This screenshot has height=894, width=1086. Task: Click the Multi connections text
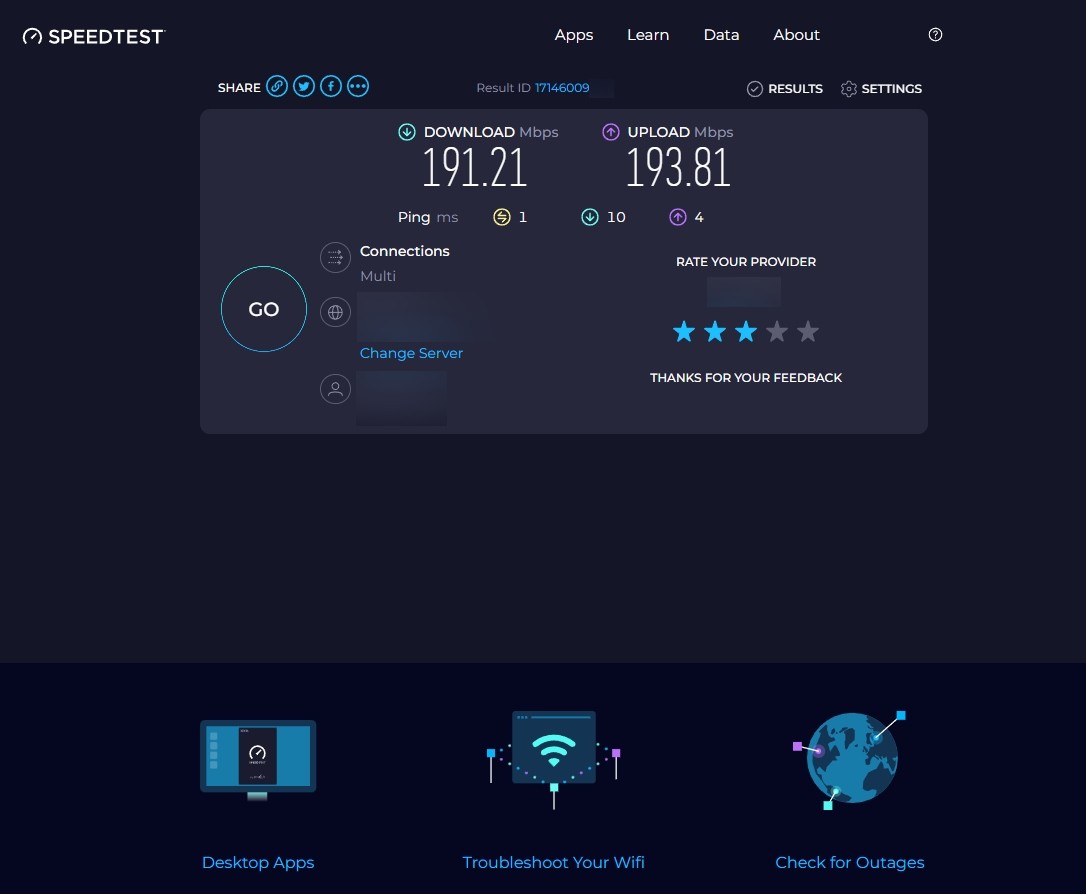tap(378, 276)
